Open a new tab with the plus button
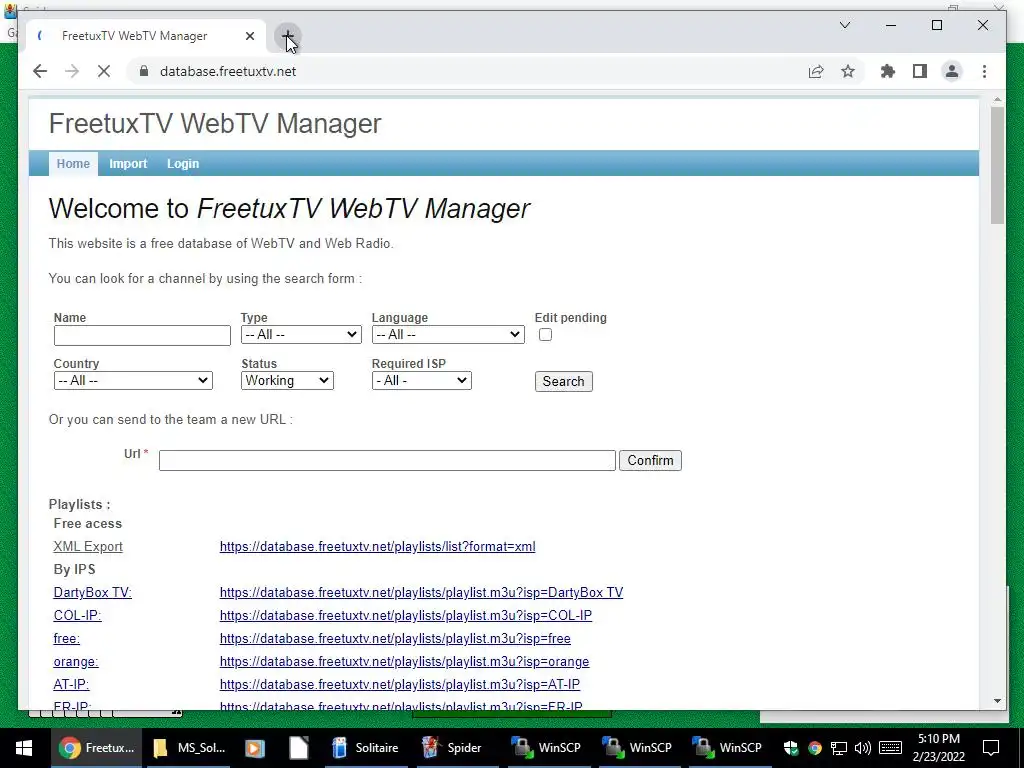The width and height of the screenshot is (1024, 768). (x=287, y=36)
